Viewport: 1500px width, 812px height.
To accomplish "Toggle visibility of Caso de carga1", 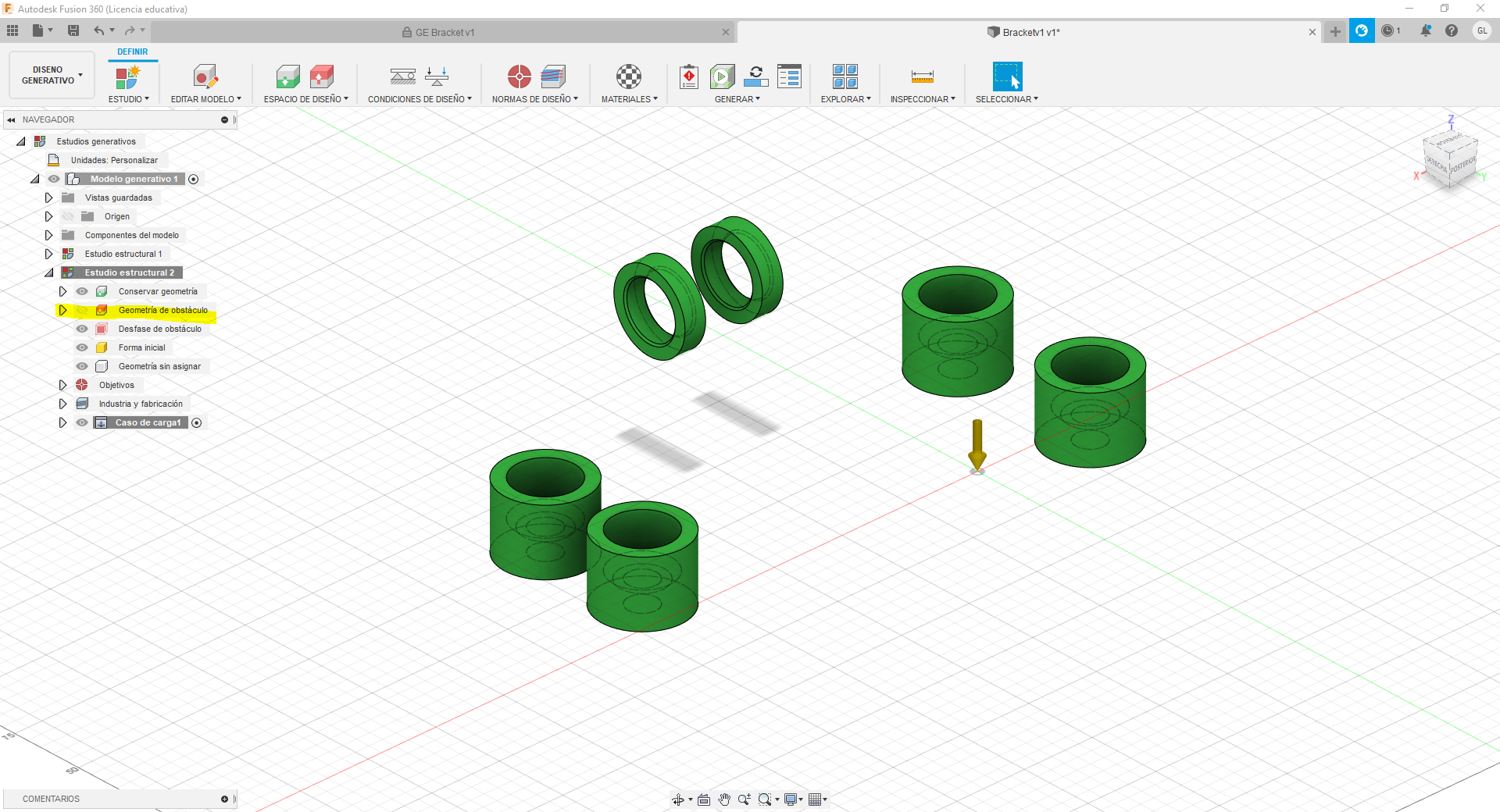I will pyautogui.click(x=82, y=422).
